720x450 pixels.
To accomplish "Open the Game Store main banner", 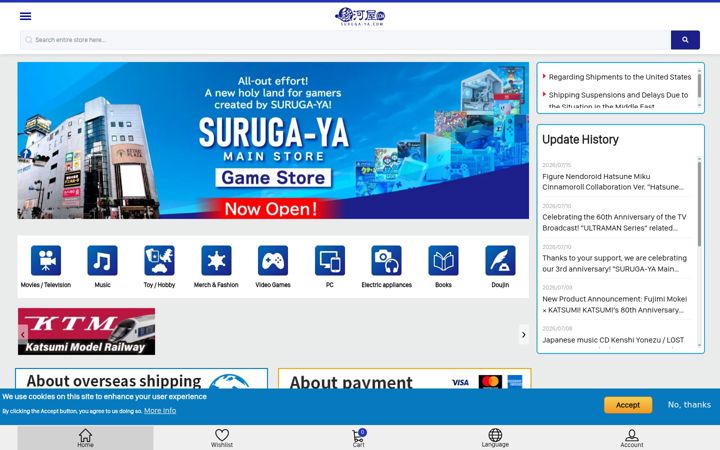I will (273, 141).
